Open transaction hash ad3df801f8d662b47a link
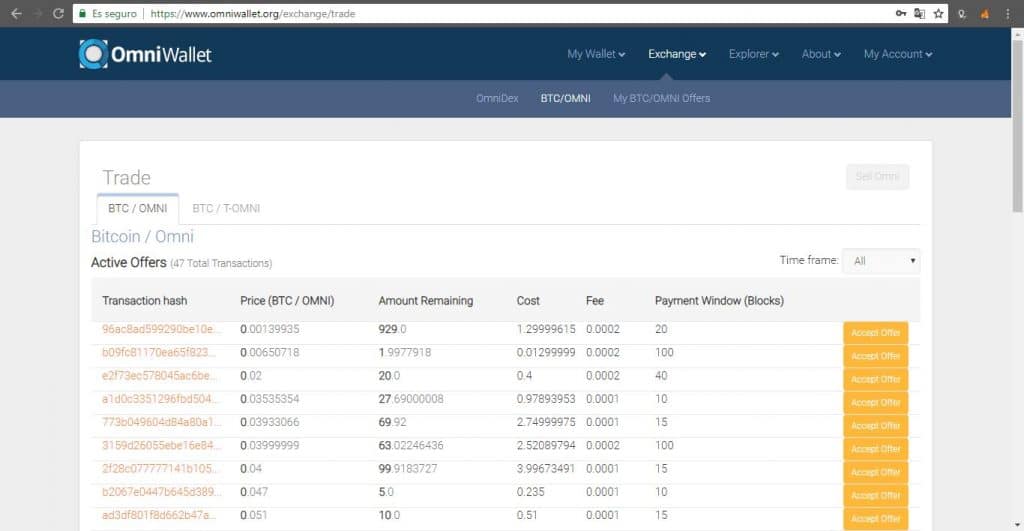The image size is (1024, 531). click(x=159, y=515)
